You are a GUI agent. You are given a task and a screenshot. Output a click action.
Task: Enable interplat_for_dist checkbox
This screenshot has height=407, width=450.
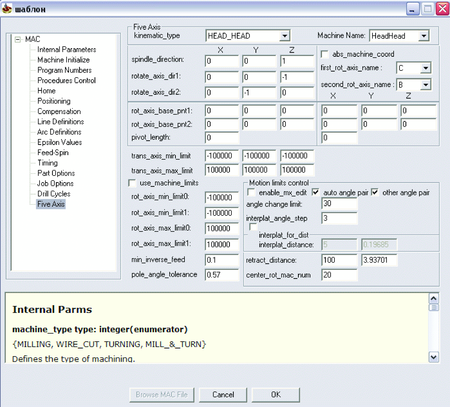pyautogui.click(x=253, y=227)
